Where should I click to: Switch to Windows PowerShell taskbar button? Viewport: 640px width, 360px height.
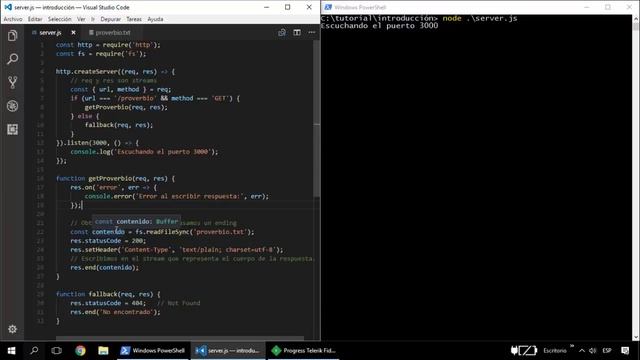(153, 351)
